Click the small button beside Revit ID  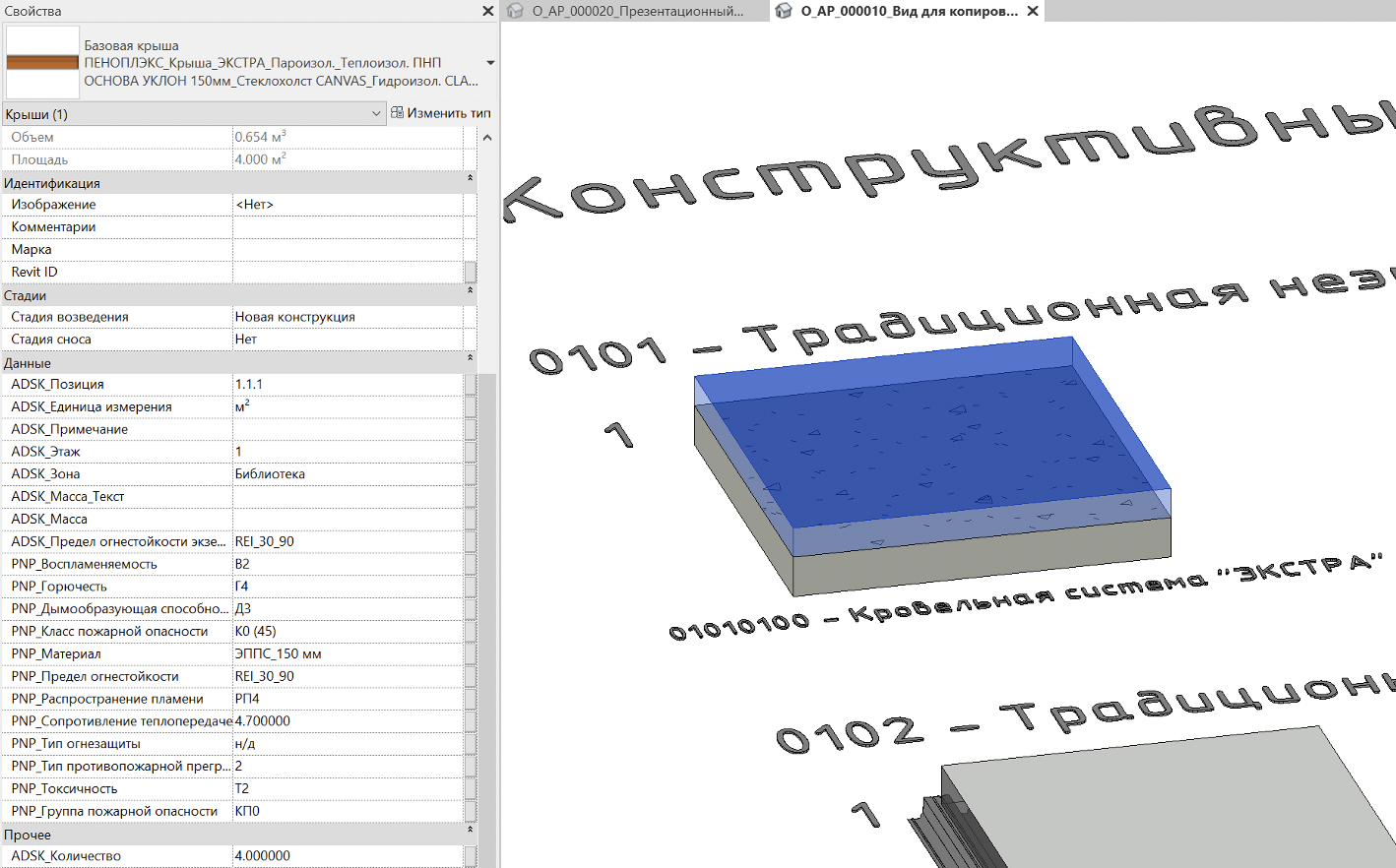point(471,272)
